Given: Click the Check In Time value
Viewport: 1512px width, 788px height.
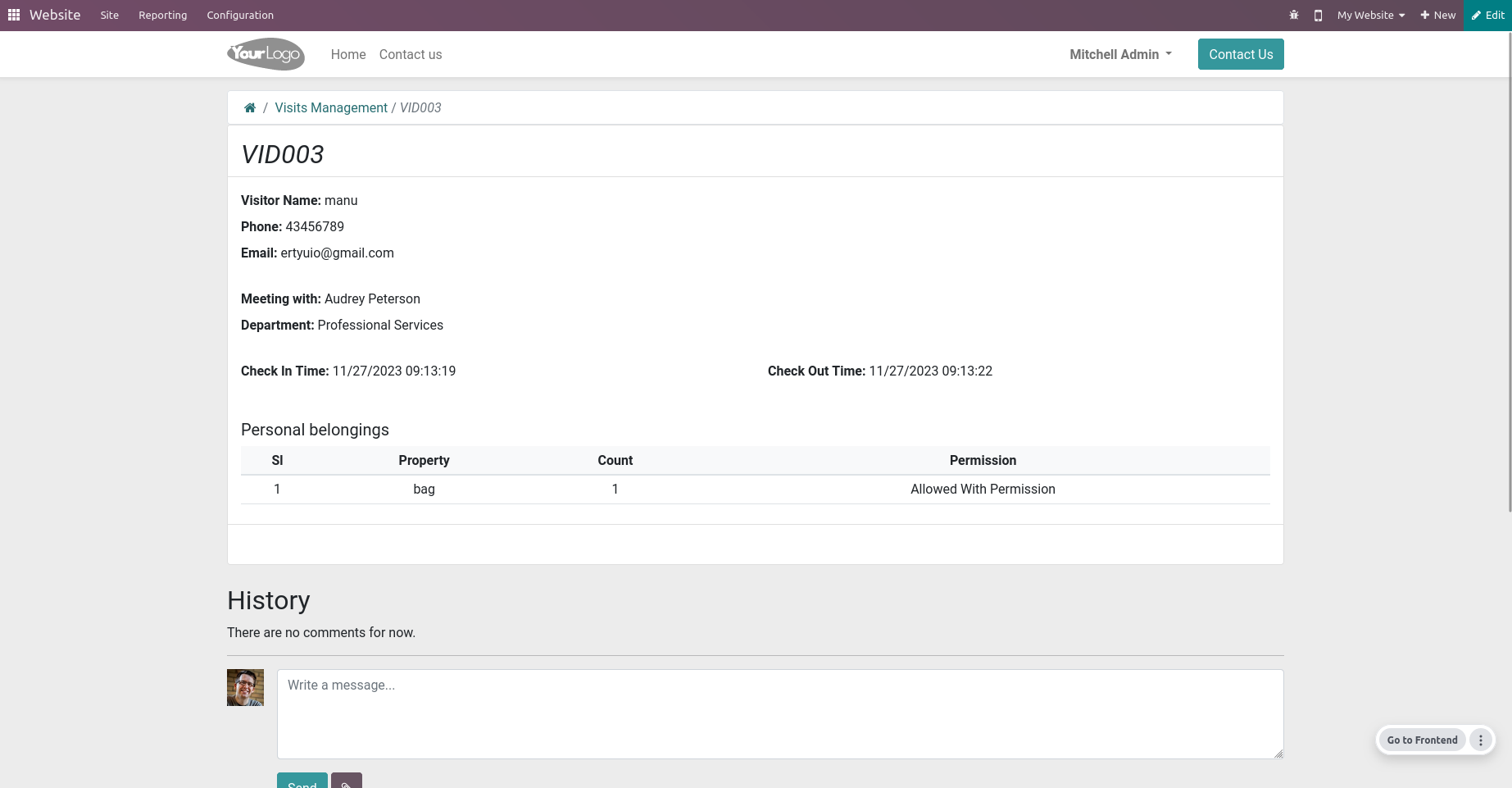Looking at the screenshot, I should tap(394, 371).
